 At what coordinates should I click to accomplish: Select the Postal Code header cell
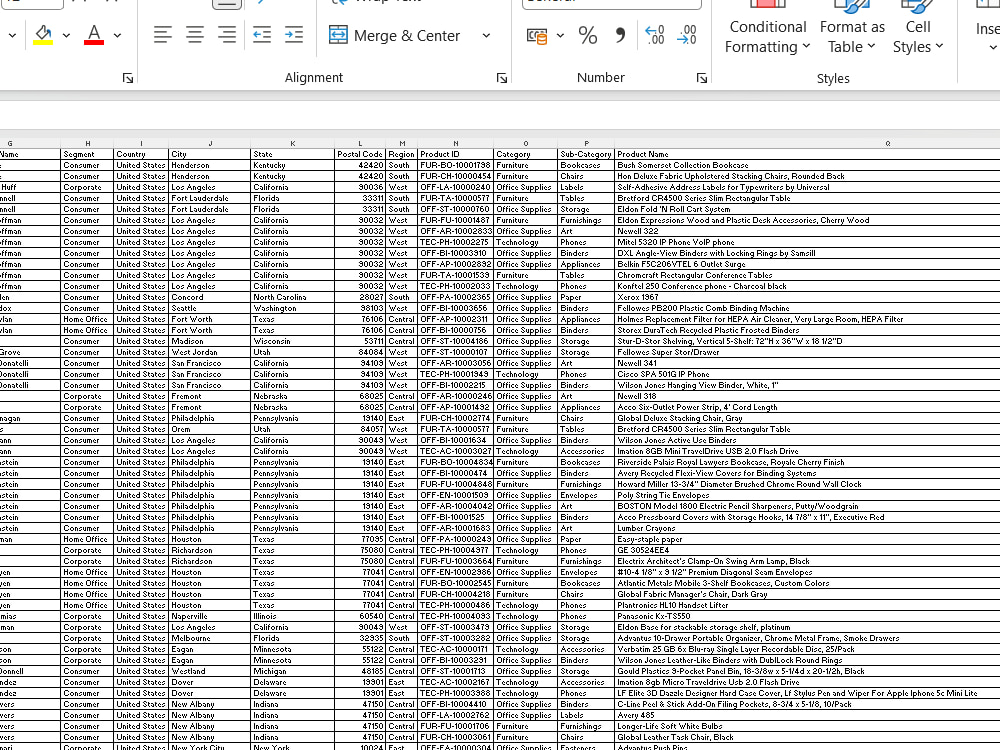360,154
